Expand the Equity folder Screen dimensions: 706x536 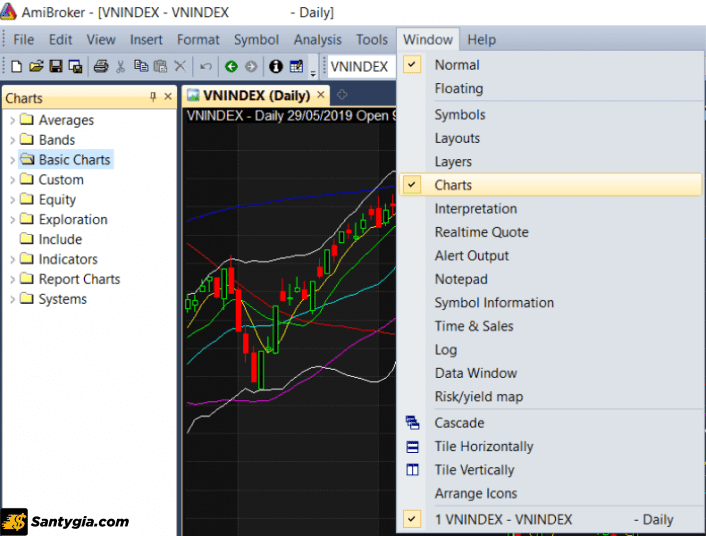click(13, 200)
